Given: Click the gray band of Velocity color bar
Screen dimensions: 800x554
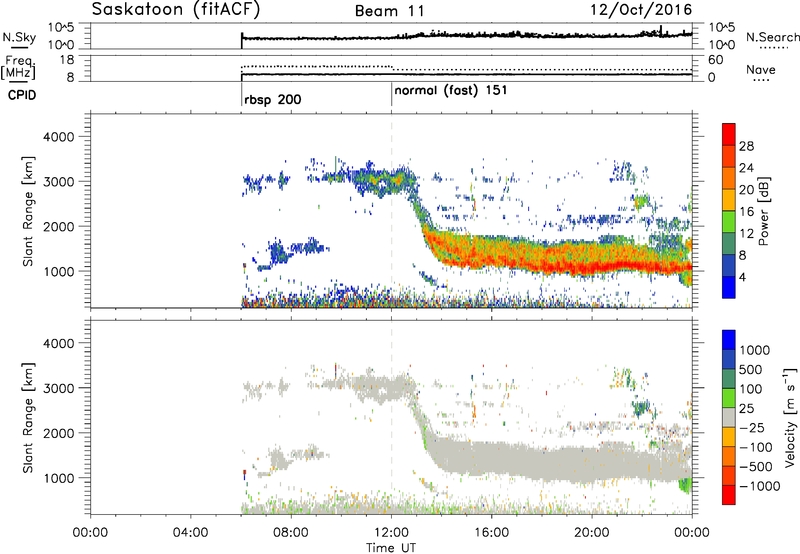Looking at the screenshot, I should coord(729,418).
